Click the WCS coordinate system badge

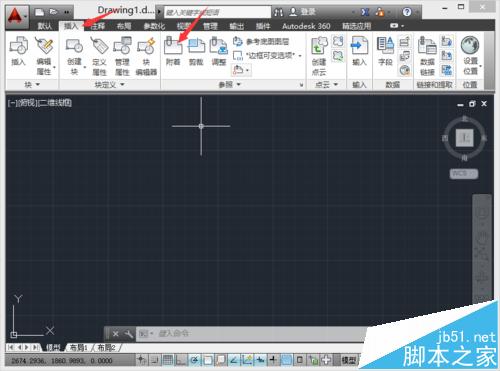click(x=464, y=173)
